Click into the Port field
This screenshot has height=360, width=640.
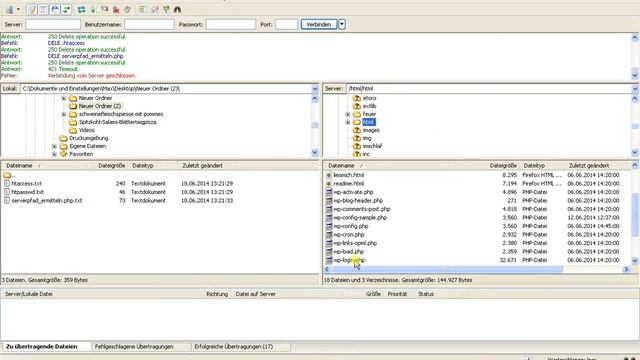[x=286, y=24]
